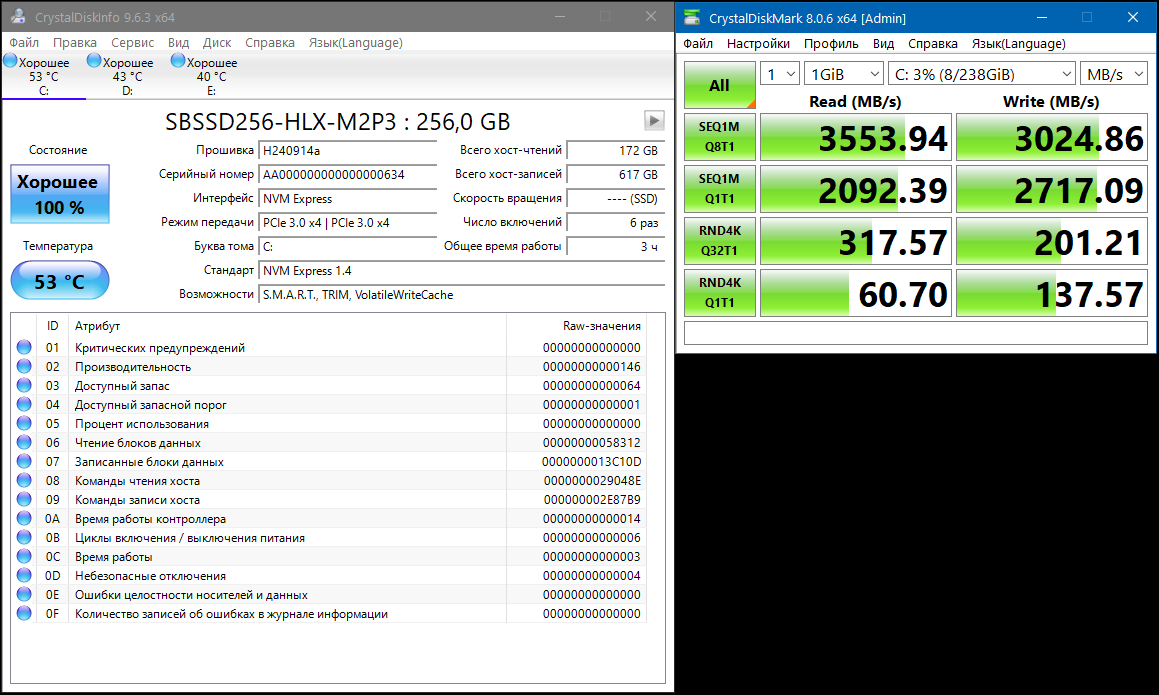Click status orb for attribute 0D Небезопасные отключения

tap(24, 575)
